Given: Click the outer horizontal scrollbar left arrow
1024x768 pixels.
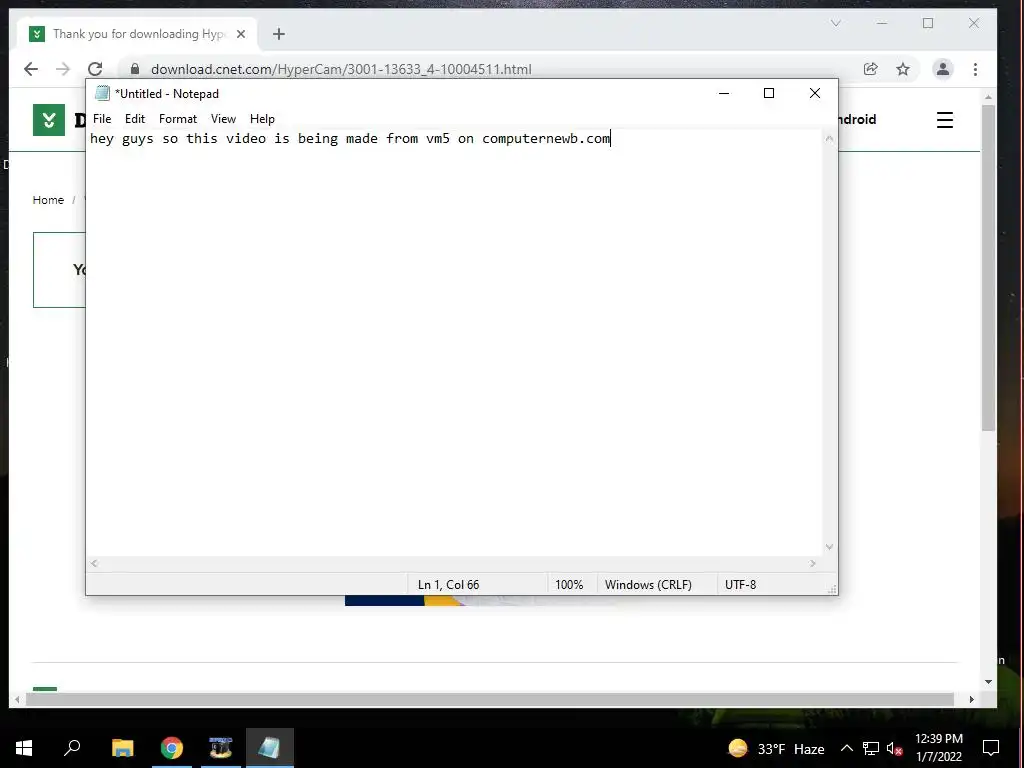Looking at the screenshot, I should [x=17, y=699].
